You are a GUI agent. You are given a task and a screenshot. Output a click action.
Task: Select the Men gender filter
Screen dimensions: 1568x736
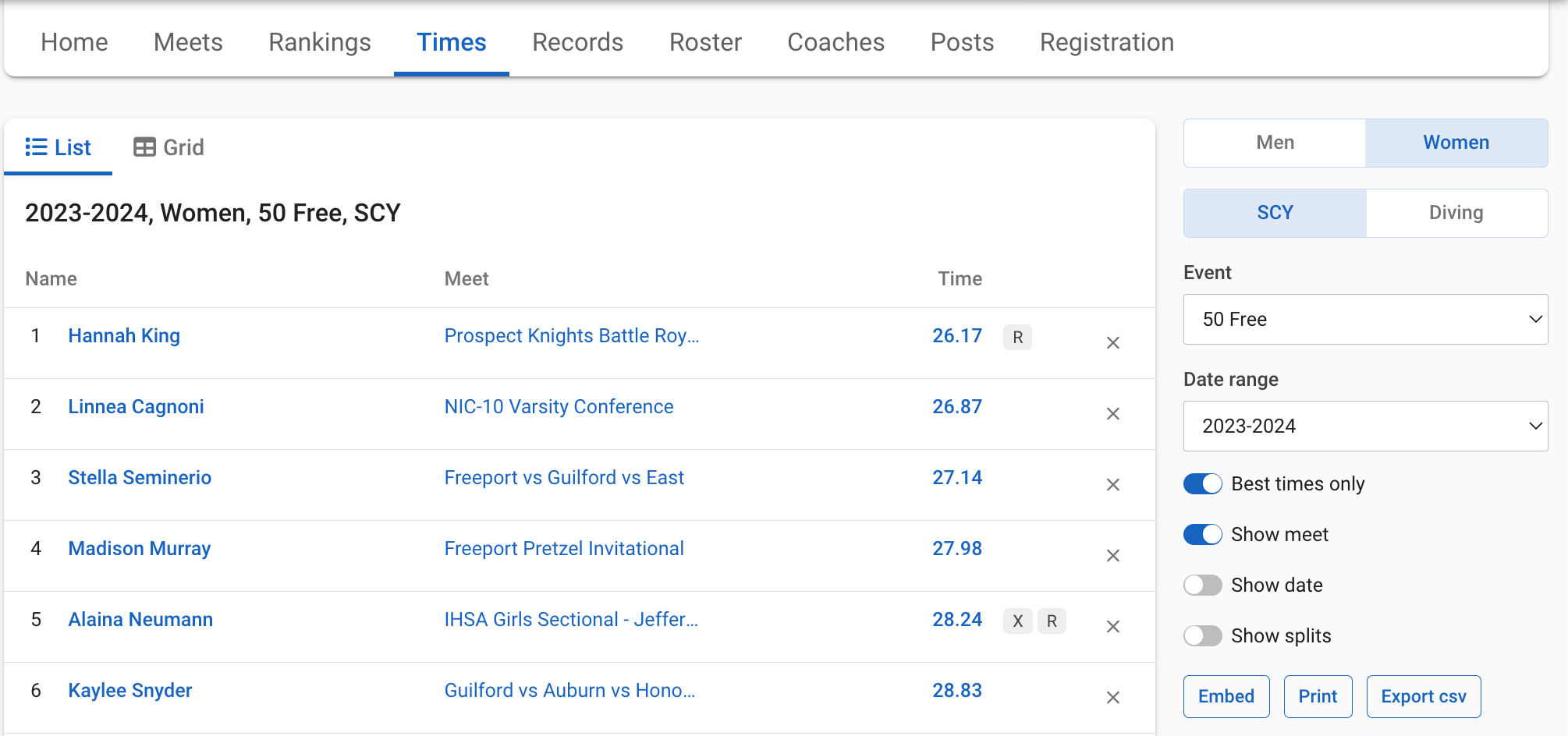[1275, 143]
